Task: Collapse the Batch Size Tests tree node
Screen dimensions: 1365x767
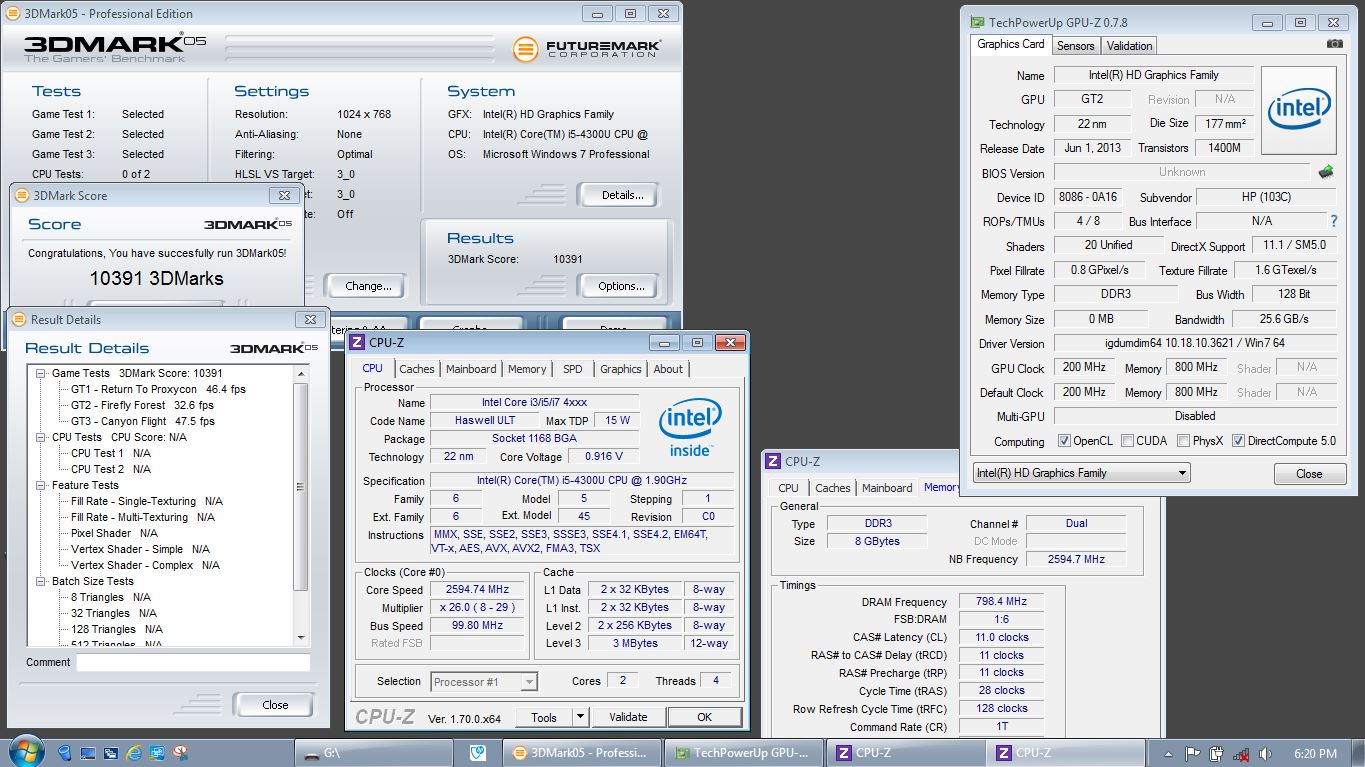Action: (x=41, y=581)
